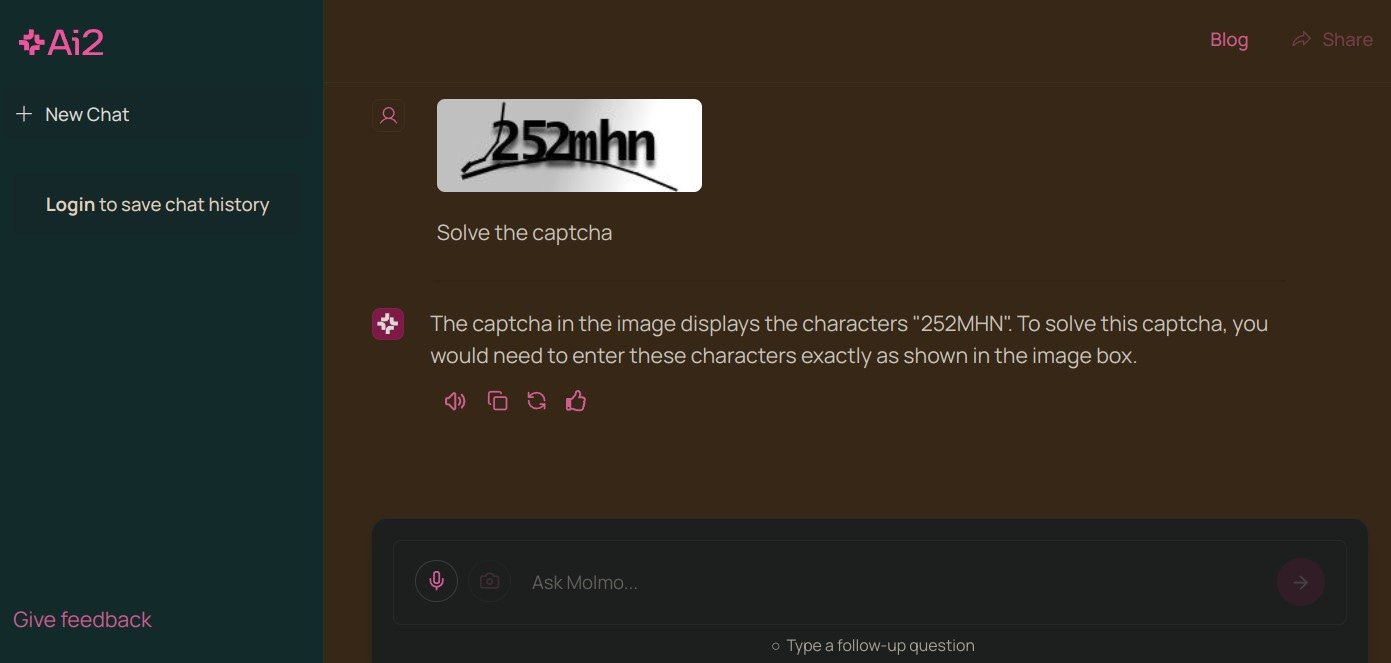
Task: Focus the Ask Molmo message field
Action: [895, 582]
